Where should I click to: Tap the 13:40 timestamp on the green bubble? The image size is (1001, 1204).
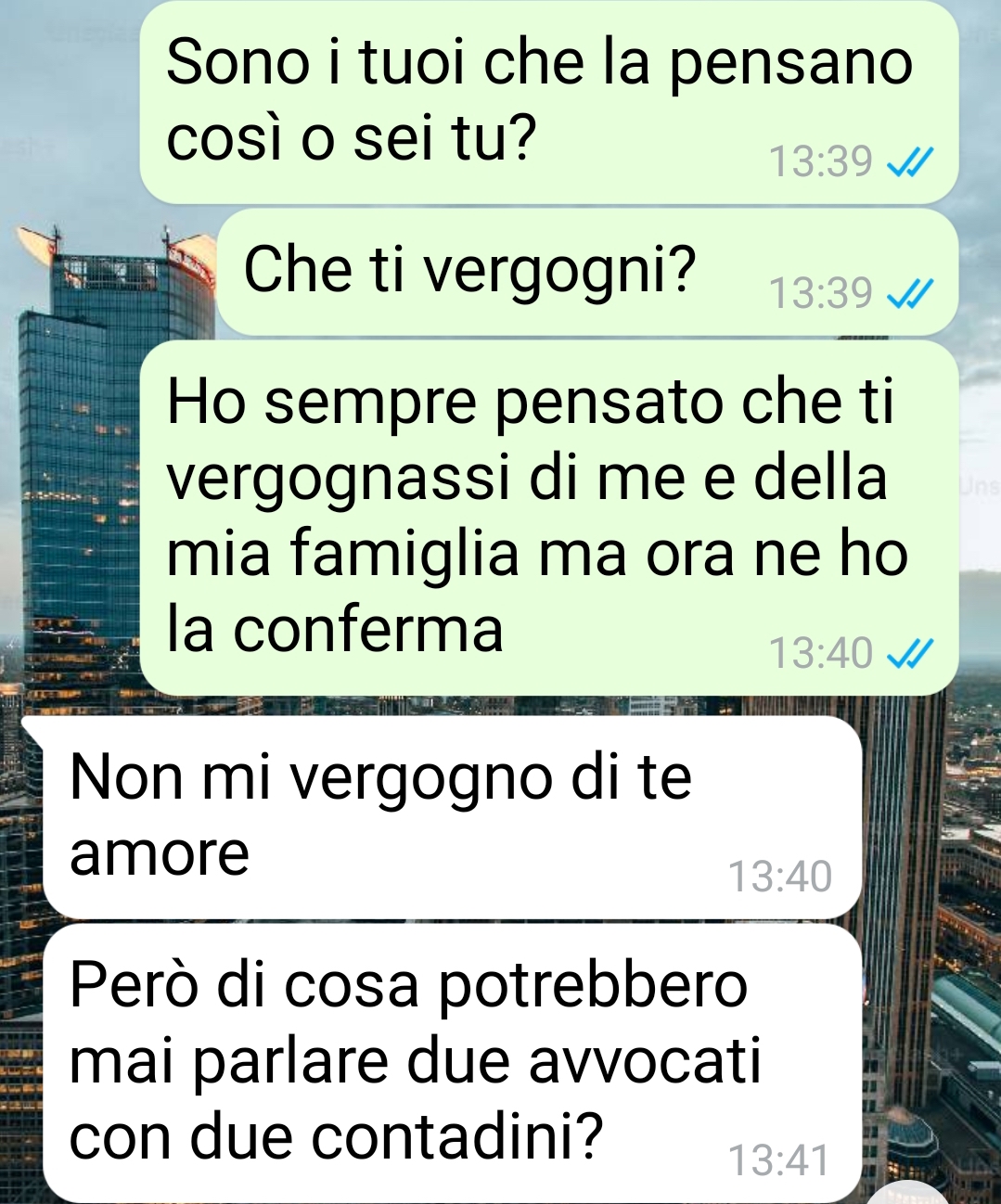point(821,653)
